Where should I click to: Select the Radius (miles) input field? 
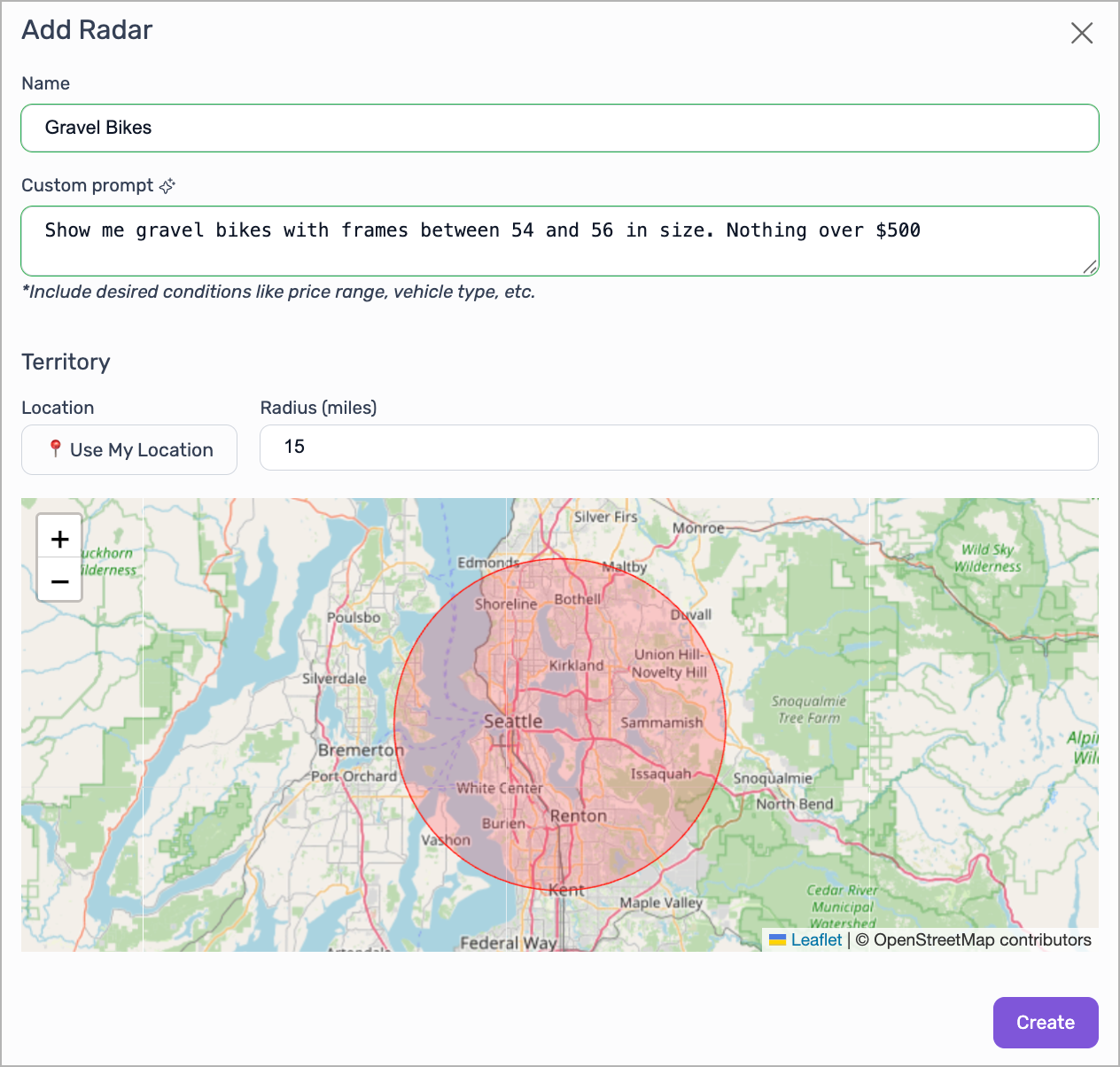click(x=678, y=448)
